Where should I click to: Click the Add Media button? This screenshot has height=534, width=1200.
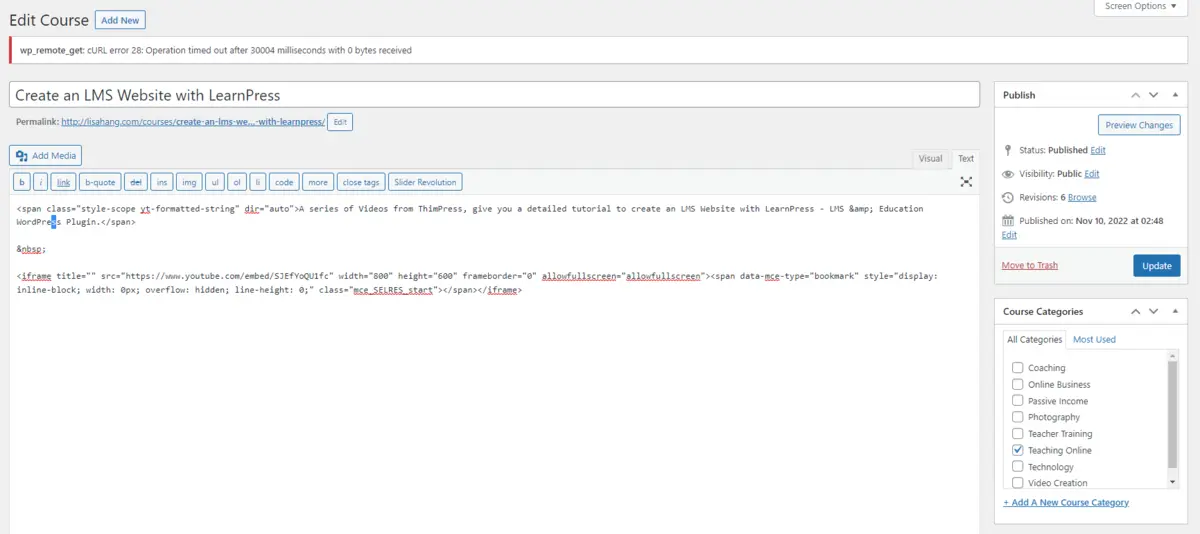[46, 156]
